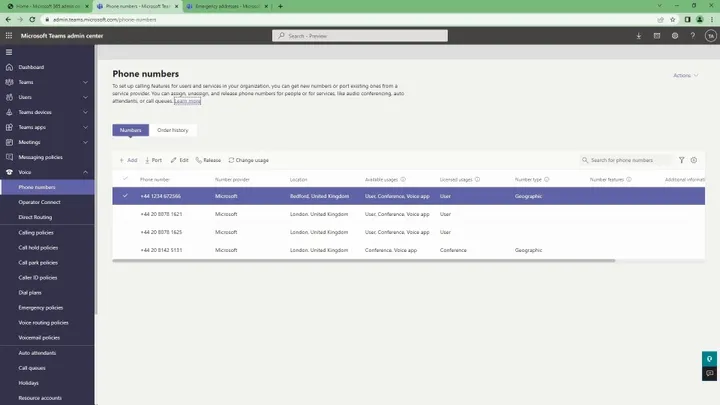This screenshot has width=720, height=405.
Task: Expand the Teams devices section
Action: pos(85,112)
